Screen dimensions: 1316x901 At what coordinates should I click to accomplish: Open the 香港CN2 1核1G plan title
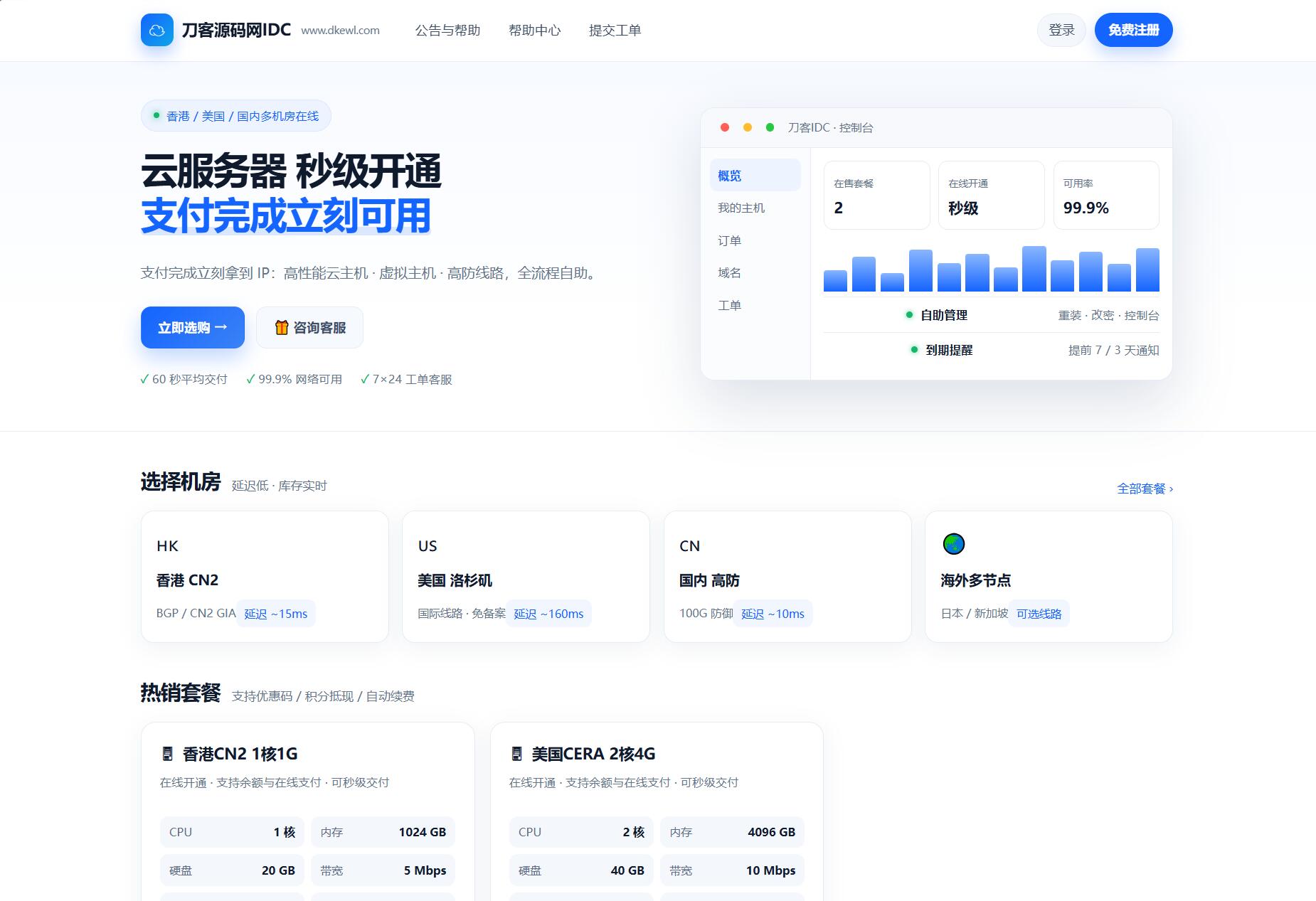click(240, 754)
